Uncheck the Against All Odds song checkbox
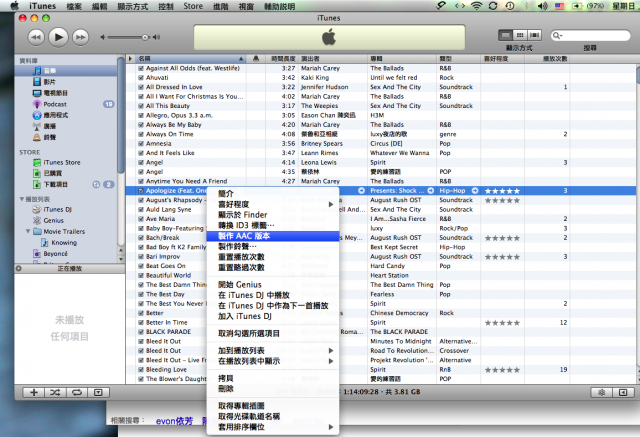Viewport: 640px width, 437px height. pyautogui.click(x=141, y=68)
